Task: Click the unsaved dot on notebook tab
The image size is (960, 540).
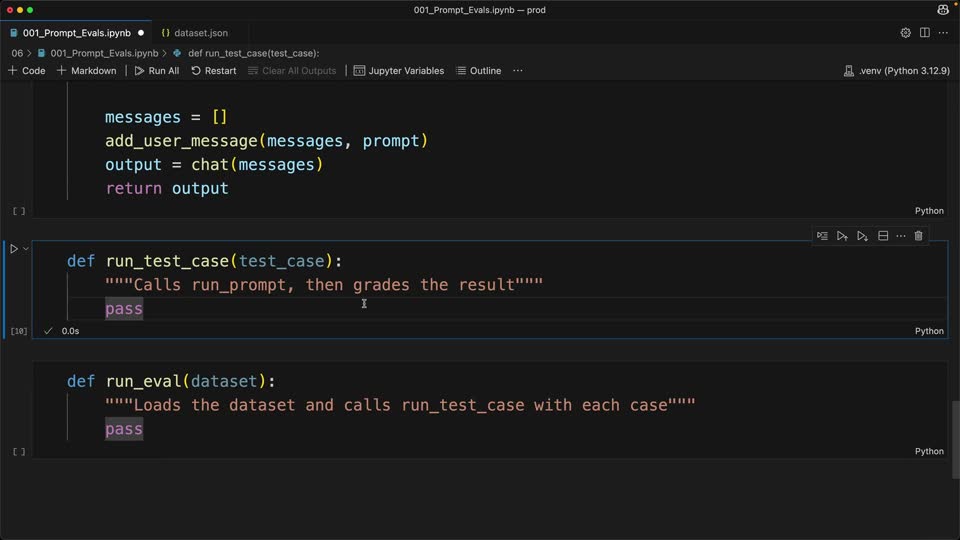Action: [x=141, y=33]
